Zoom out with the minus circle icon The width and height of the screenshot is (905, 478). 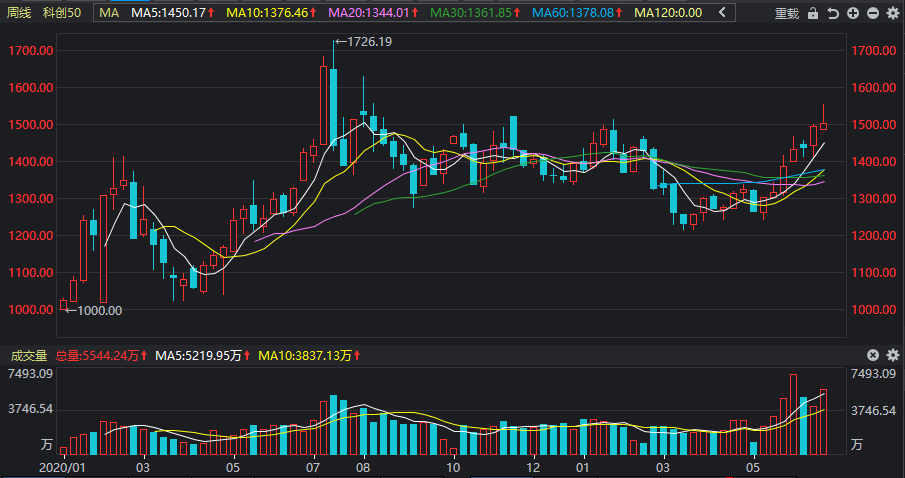point(873,13)
